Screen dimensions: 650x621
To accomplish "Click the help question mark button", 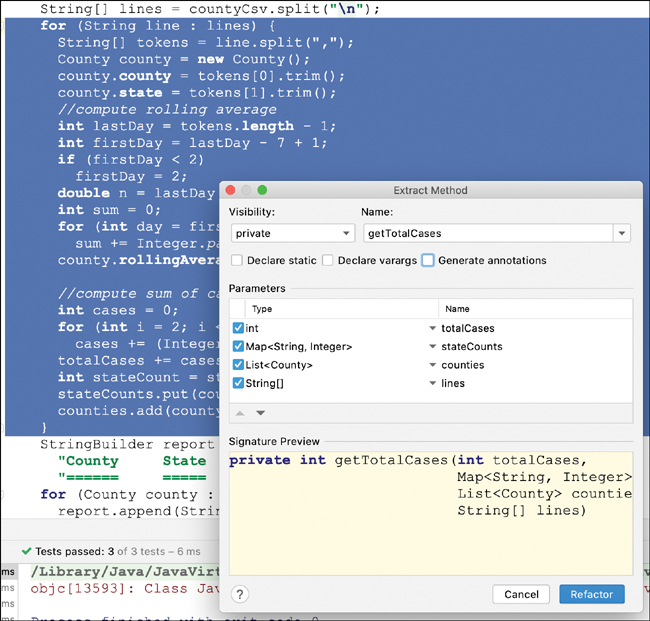I will click(x=239, y=594).
